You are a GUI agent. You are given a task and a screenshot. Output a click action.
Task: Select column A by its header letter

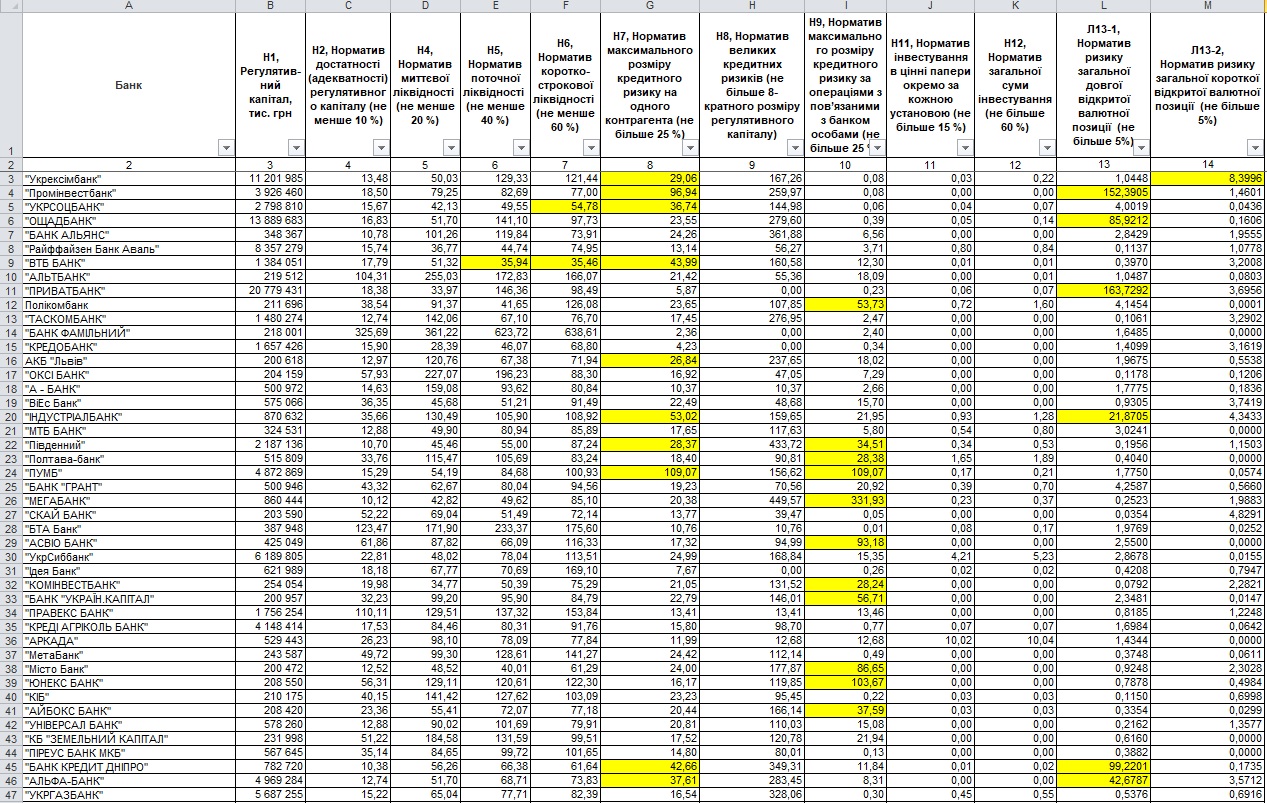(129, 6)
